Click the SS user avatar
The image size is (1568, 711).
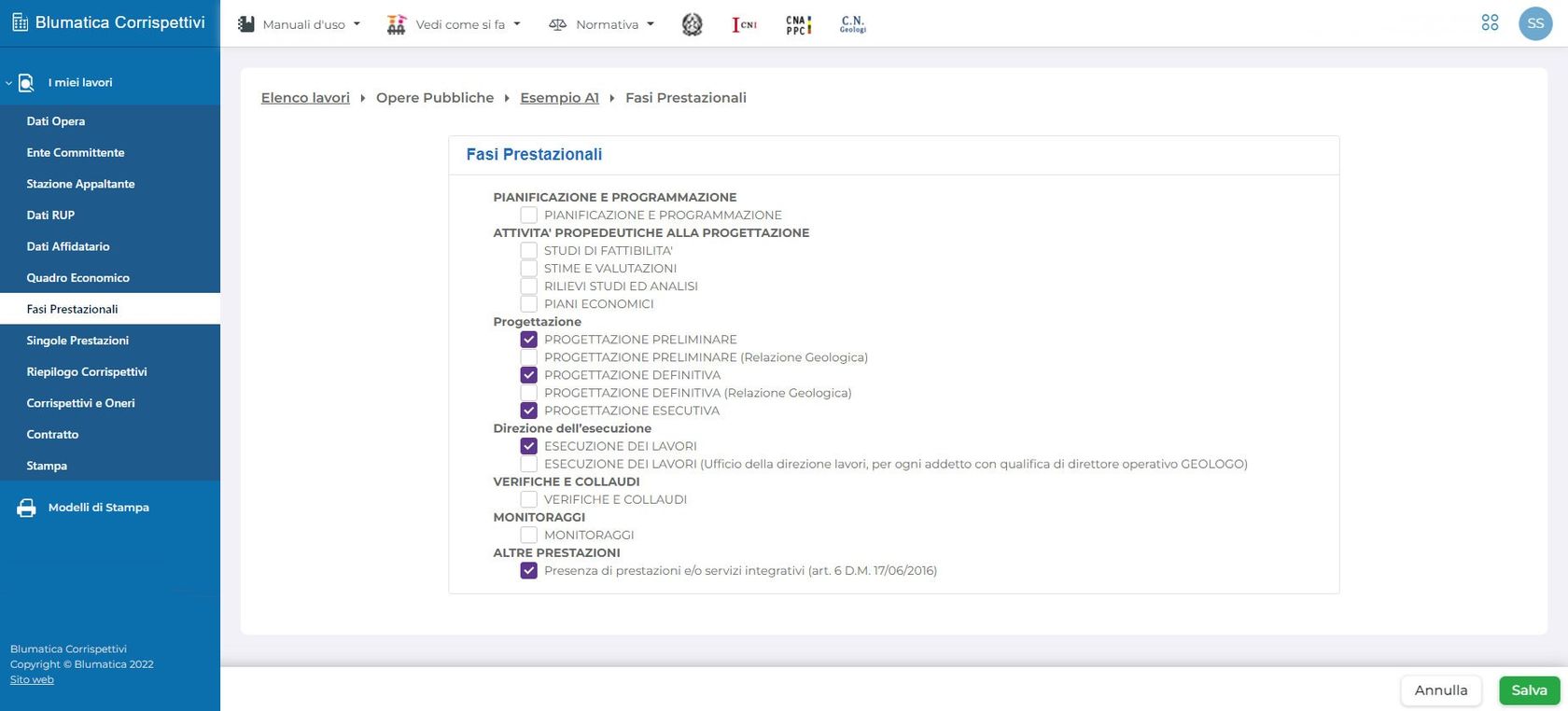[1535, 23]
